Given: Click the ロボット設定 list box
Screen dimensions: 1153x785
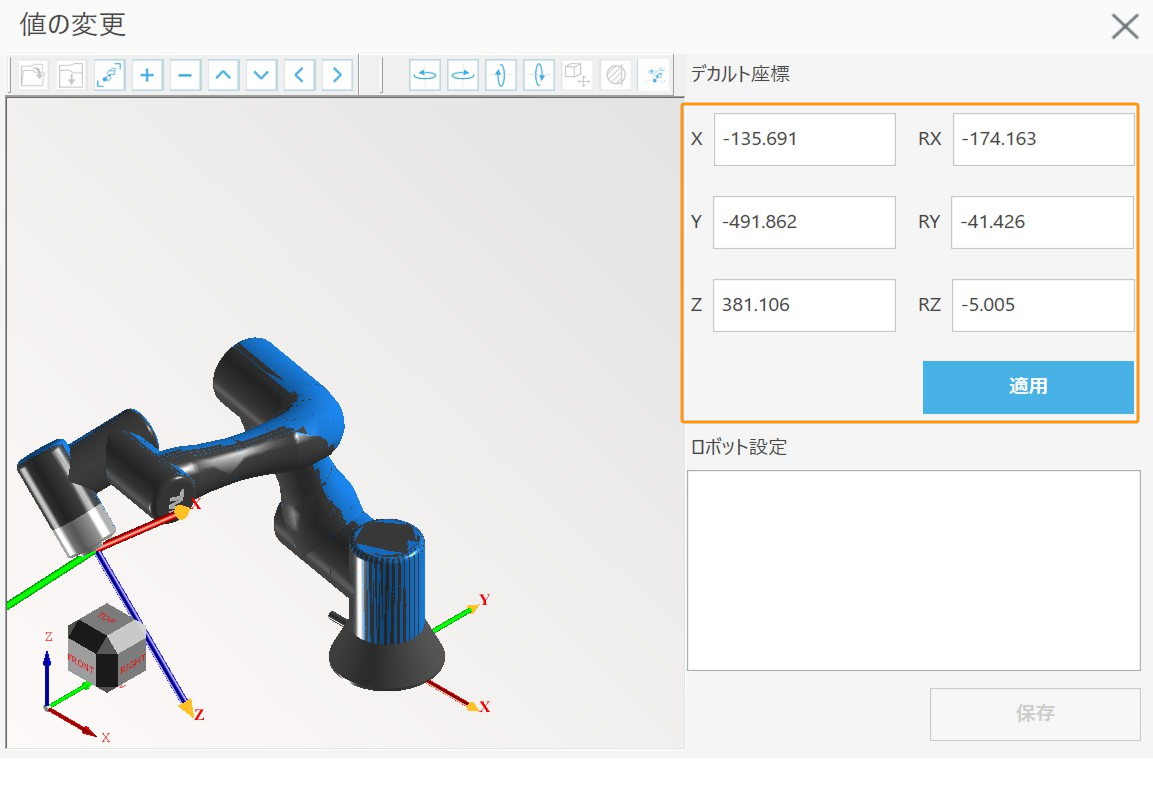Looking at the screenshot, I should click(x=914, y=570).
